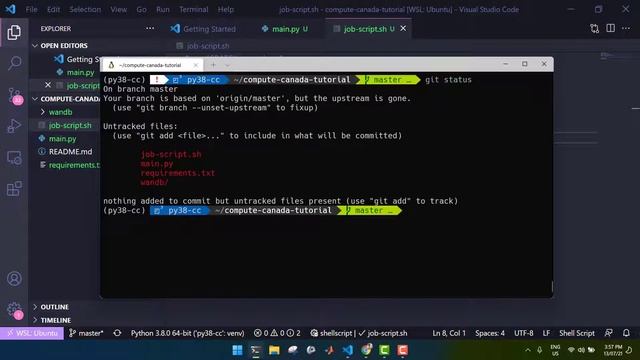Click WSL: Ubuntu remote indicator

tap(32, 333)
